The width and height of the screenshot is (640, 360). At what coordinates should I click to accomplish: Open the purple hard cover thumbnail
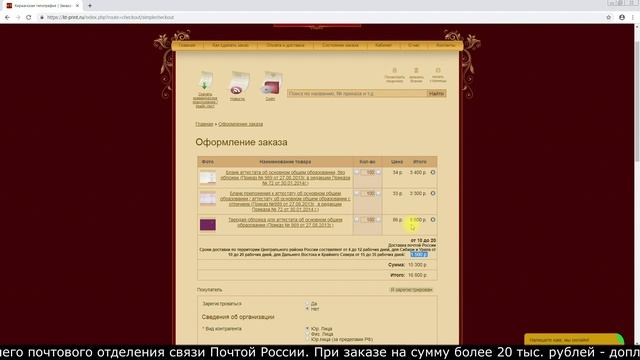(208, 225)
